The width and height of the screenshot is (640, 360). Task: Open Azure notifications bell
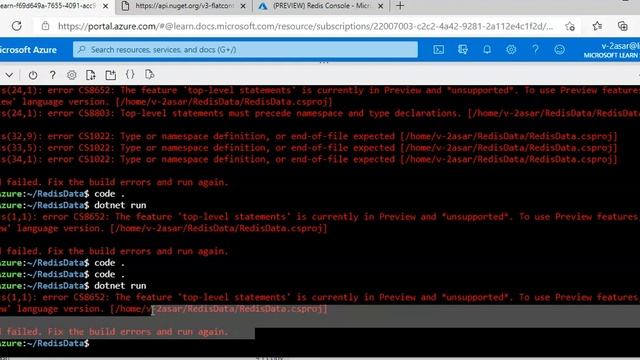(487, 50)
